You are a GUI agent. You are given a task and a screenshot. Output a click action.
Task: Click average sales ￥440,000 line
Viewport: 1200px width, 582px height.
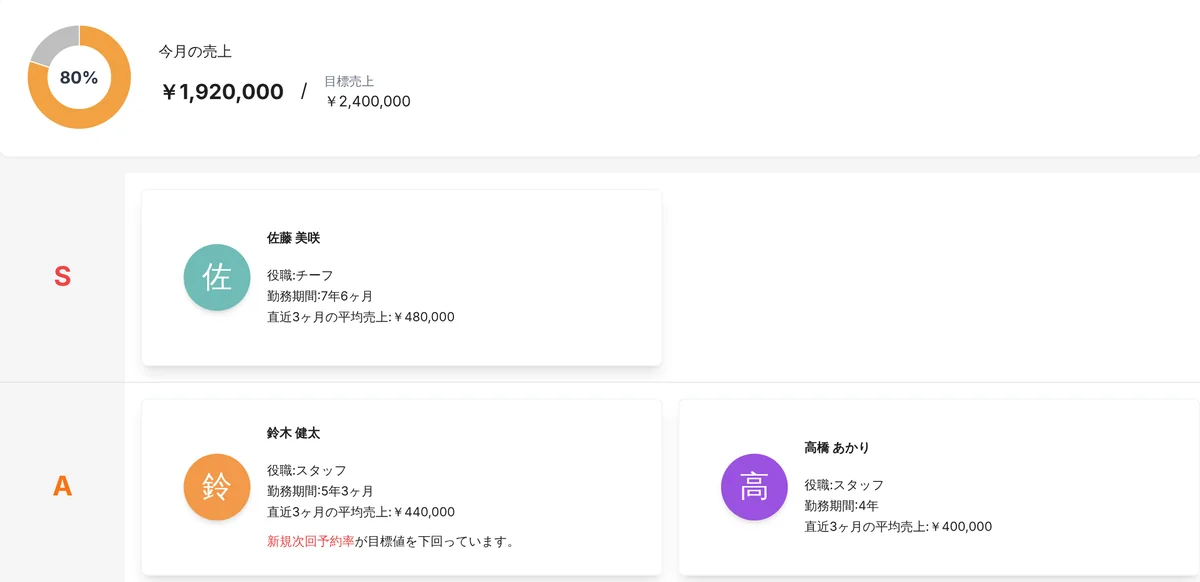[x=361, y=512]
